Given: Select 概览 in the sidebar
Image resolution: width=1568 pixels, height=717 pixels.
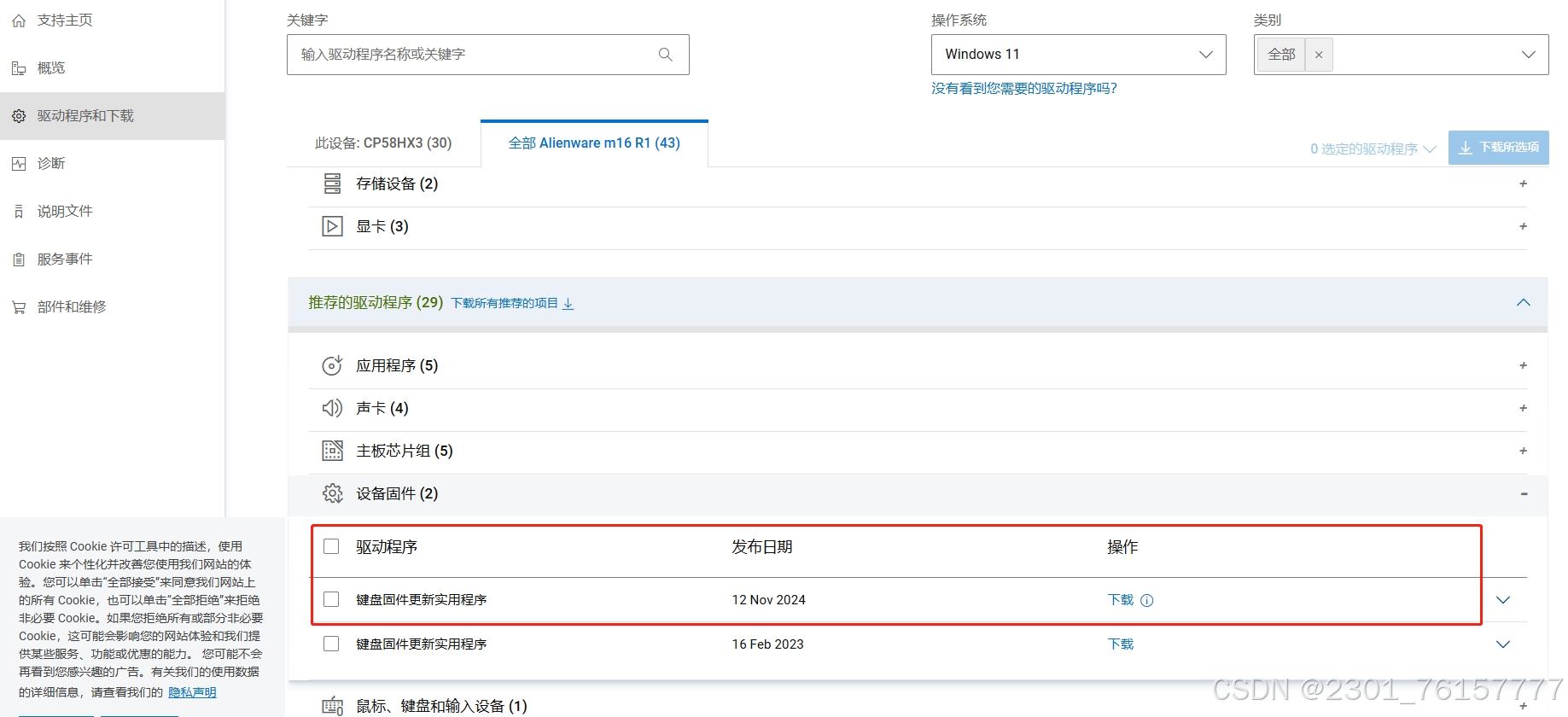Looking at the screenshot, I should click(51, 68).
